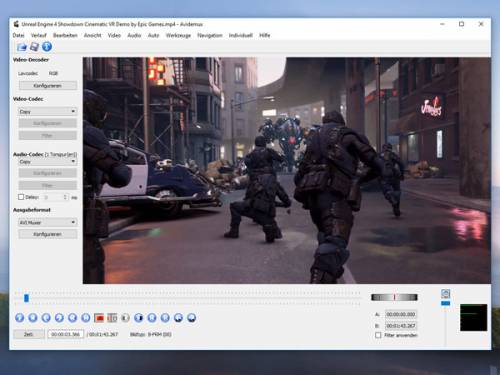Screen dimensions: 500x375
Task: Click the speaker volume icon above blue slider
Action: pyautogui.click(x=446, y=294)
